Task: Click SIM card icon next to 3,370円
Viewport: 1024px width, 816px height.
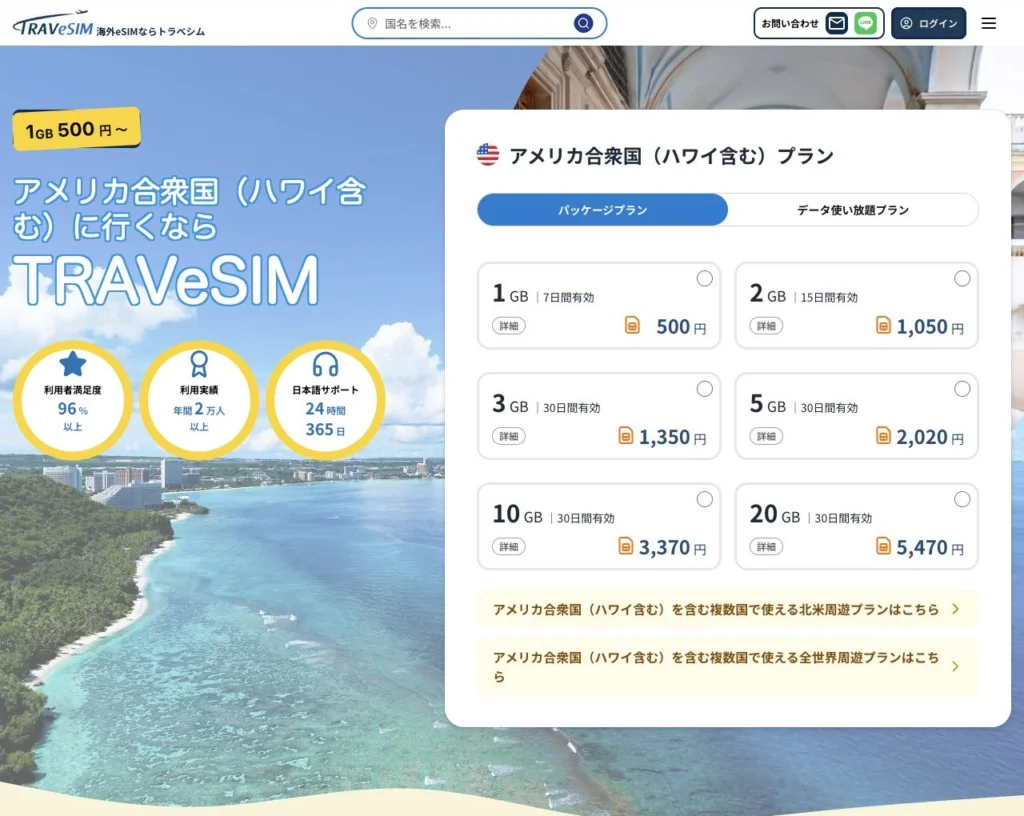Action: point(626,545)
